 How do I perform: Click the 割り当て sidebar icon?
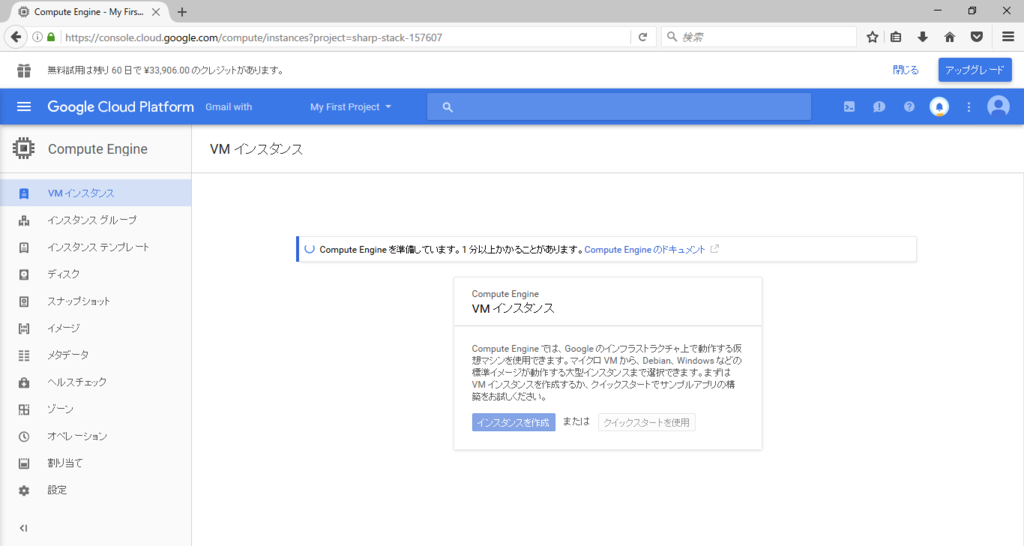(x=24, y=464)
